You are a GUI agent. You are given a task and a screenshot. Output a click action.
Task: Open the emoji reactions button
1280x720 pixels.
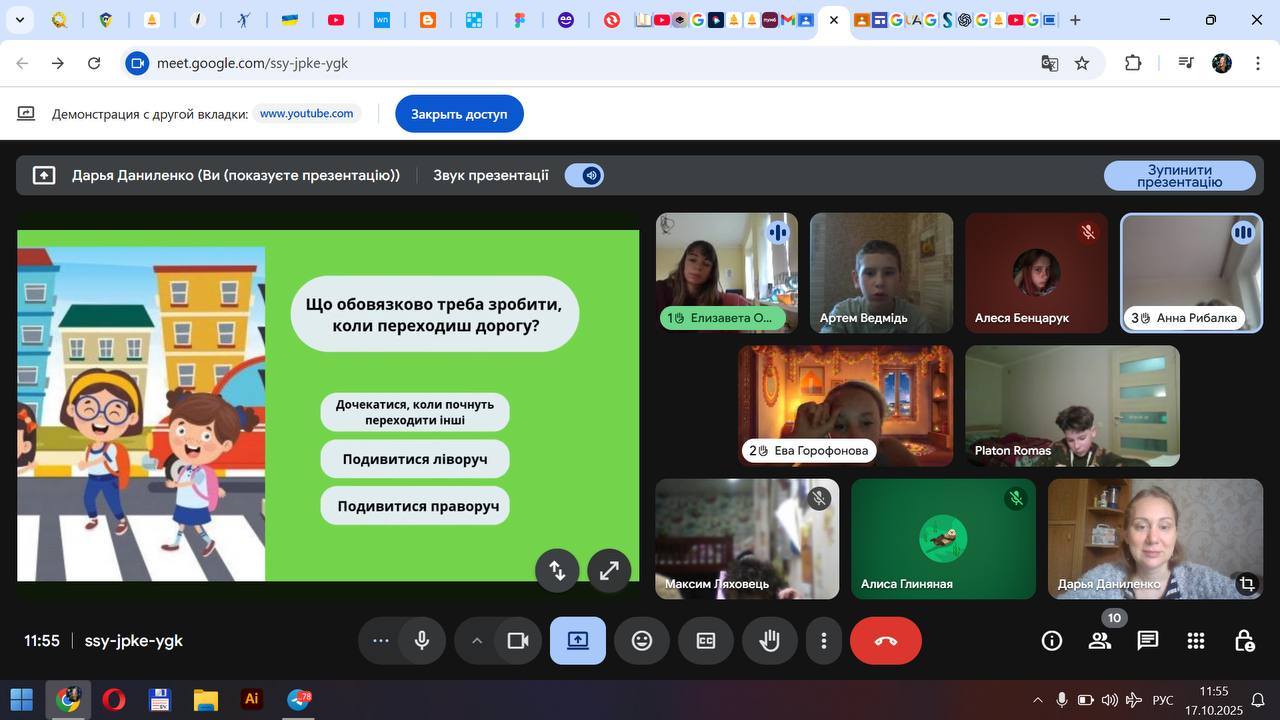tap(642, 641)
